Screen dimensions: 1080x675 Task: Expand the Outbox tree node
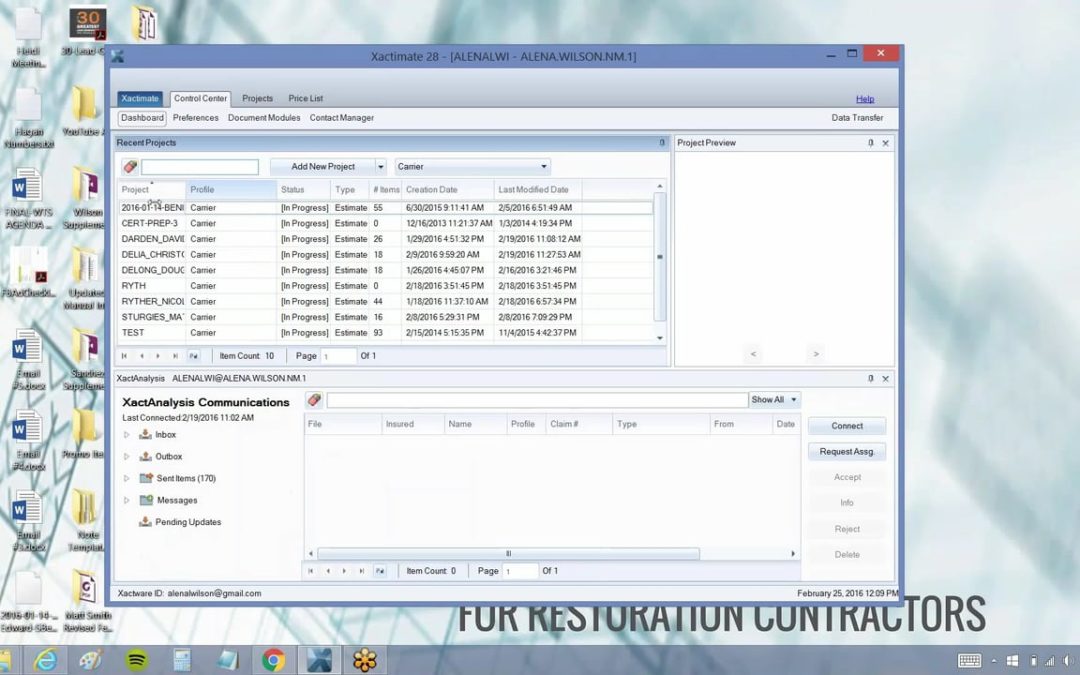[127, 457]
